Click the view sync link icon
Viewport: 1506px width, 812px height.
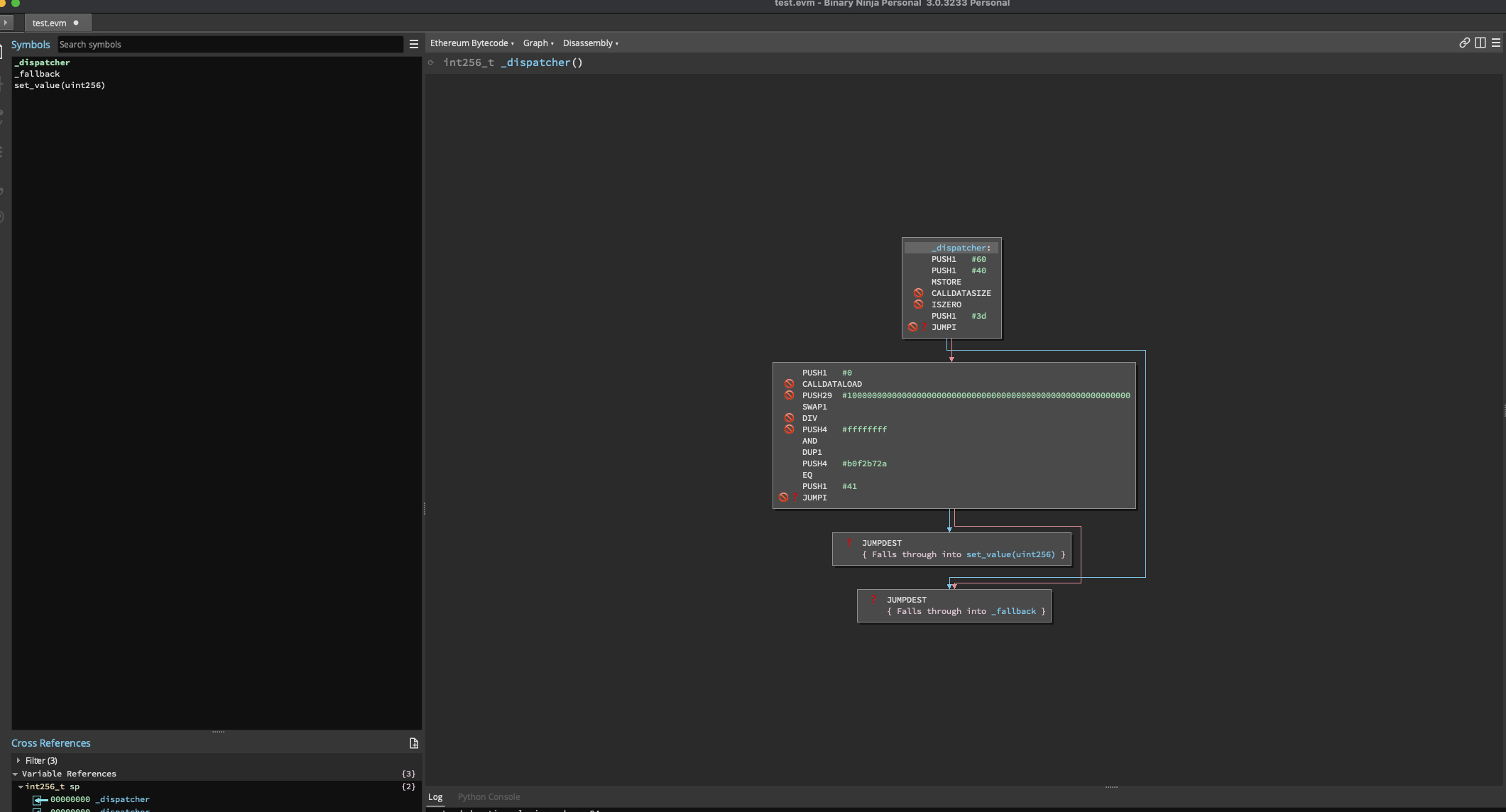[1464, 43]
